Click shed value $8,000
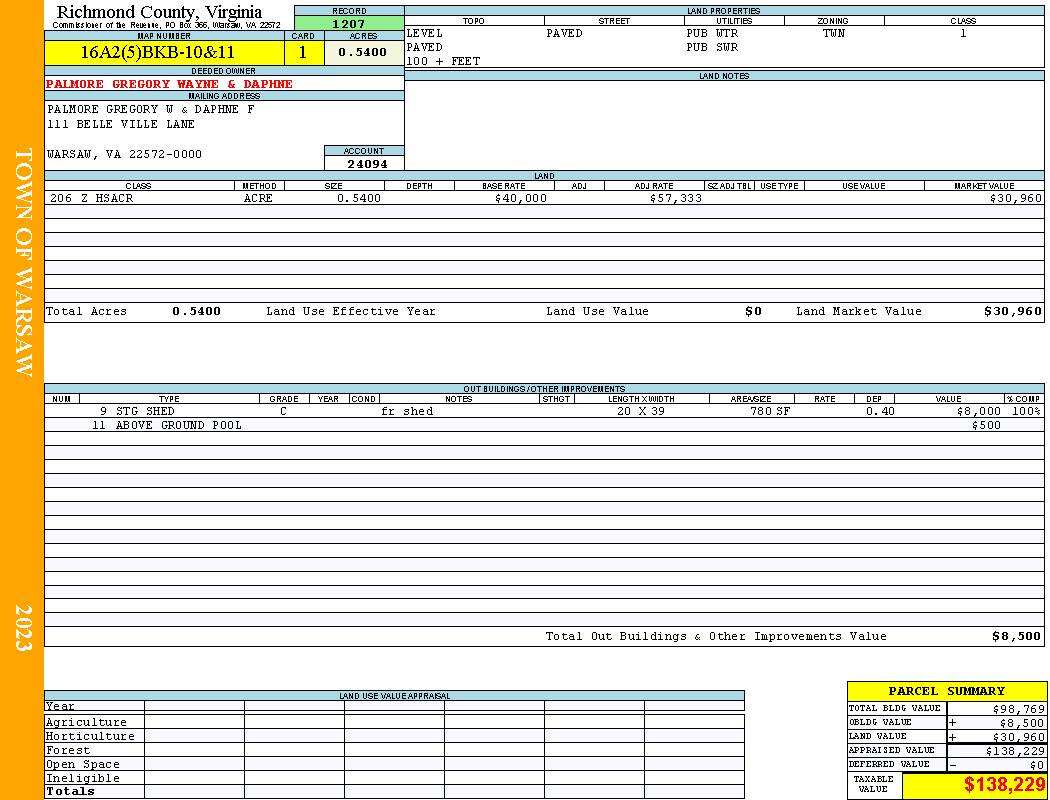Image resolution: width=1050 pixels, height=800 pixels. tap(979, 412)
